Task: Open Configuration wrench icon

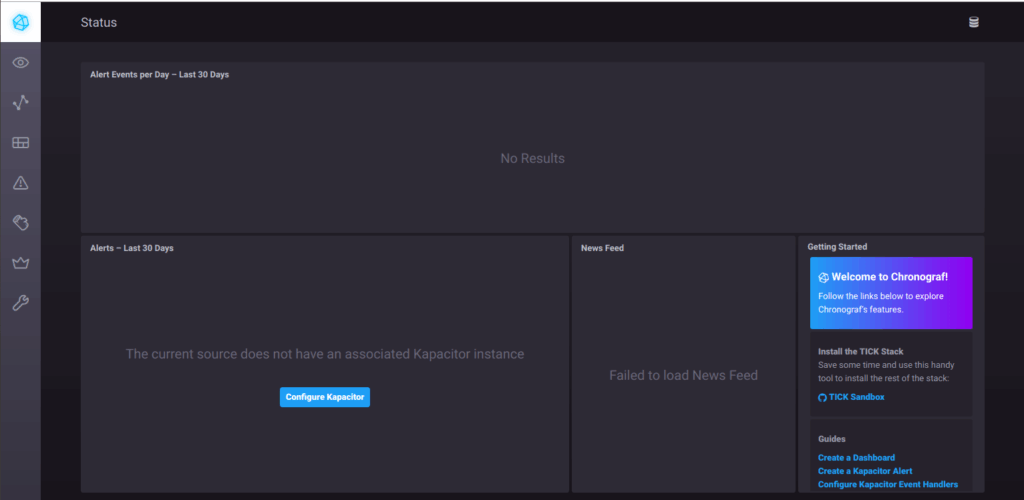Action: pyautogui.click(x=20, y=303)
